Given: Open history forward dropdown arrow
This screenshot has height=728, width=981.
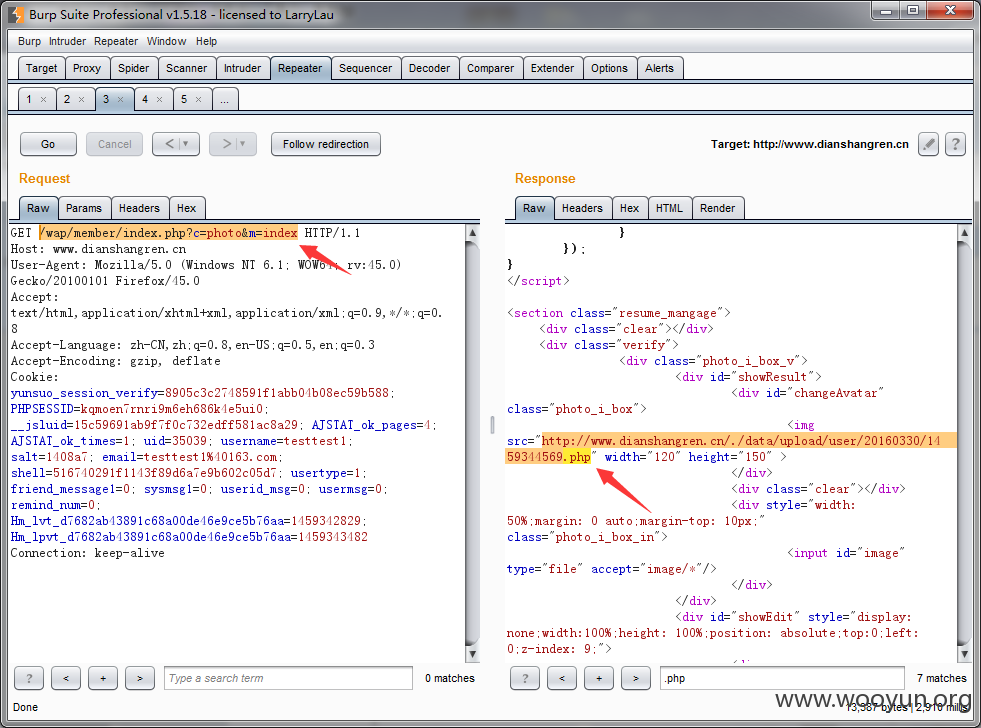Looking at the screenshot, I should (242, 144).
